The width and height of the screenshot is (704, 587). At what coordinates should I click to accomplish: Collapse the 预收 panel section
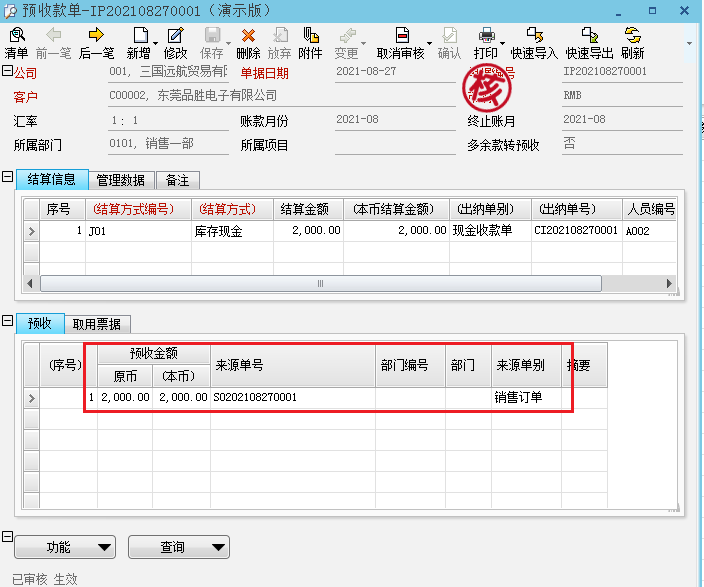pos(7,321)
